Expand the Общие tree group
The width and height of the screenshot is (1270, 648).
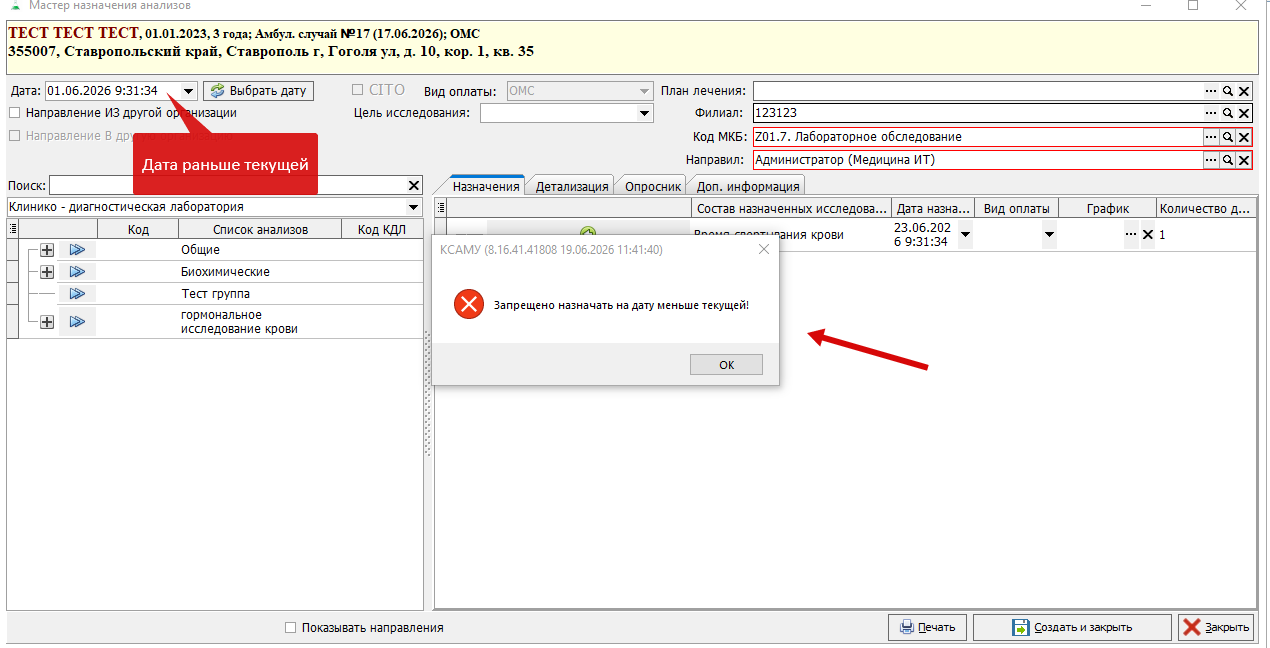click(47, 250)
